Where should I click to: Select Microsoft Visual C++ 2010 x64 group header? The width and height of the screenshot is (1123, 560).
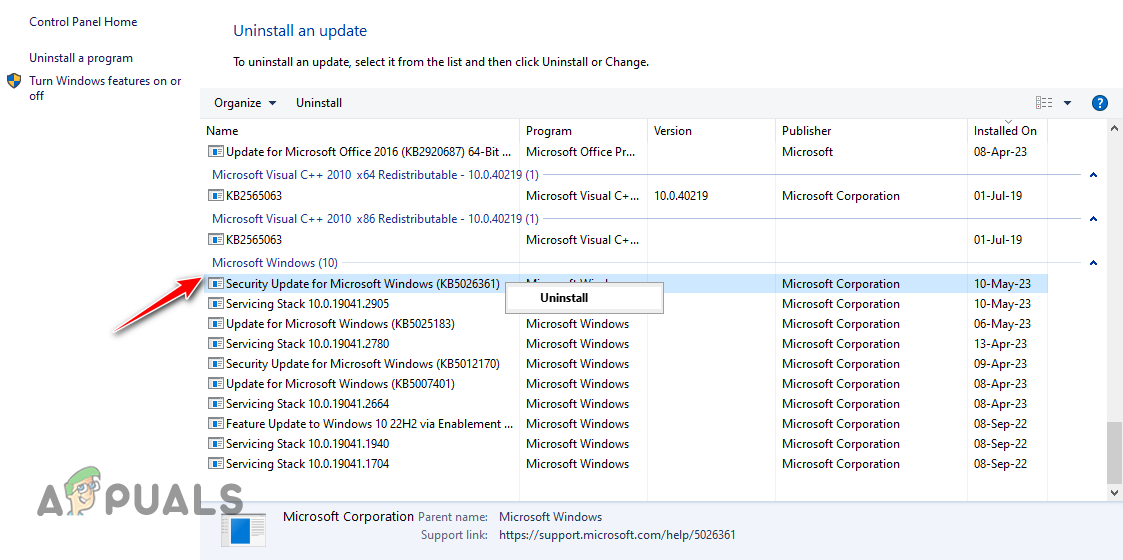tap(375, 174)
